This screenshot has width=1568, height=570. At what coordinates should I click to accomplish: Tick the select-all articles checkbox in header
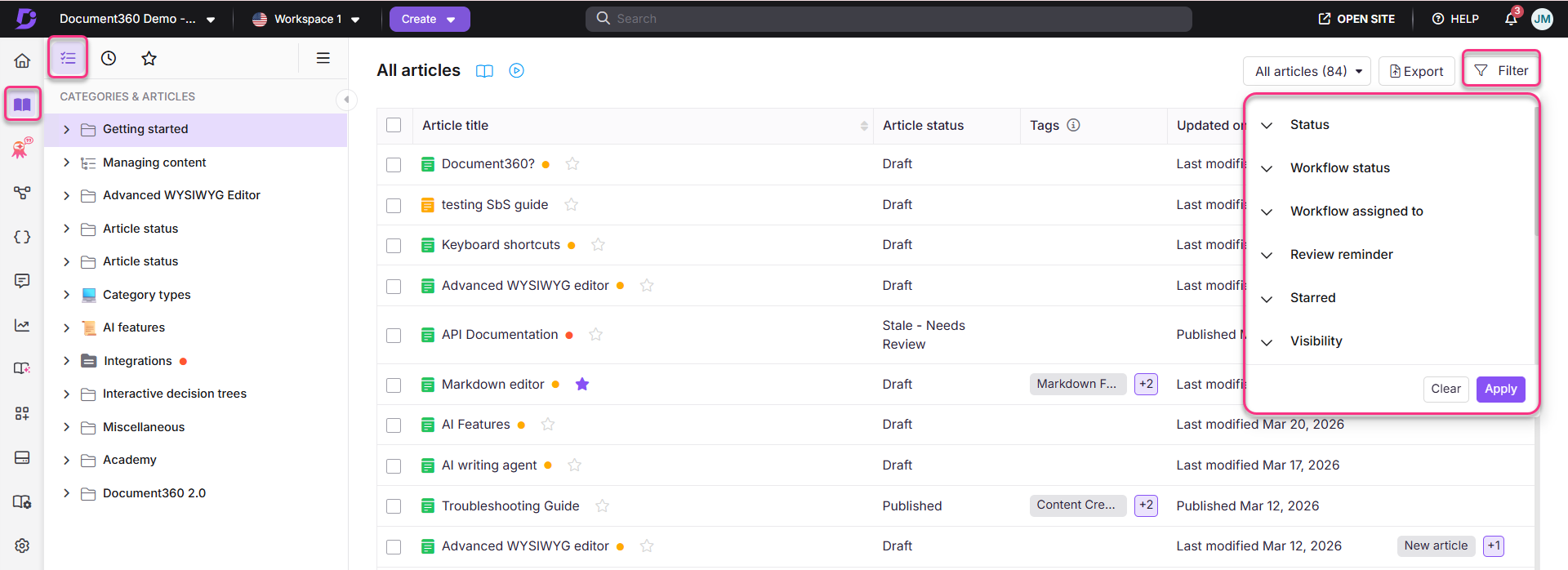[394, 125]
